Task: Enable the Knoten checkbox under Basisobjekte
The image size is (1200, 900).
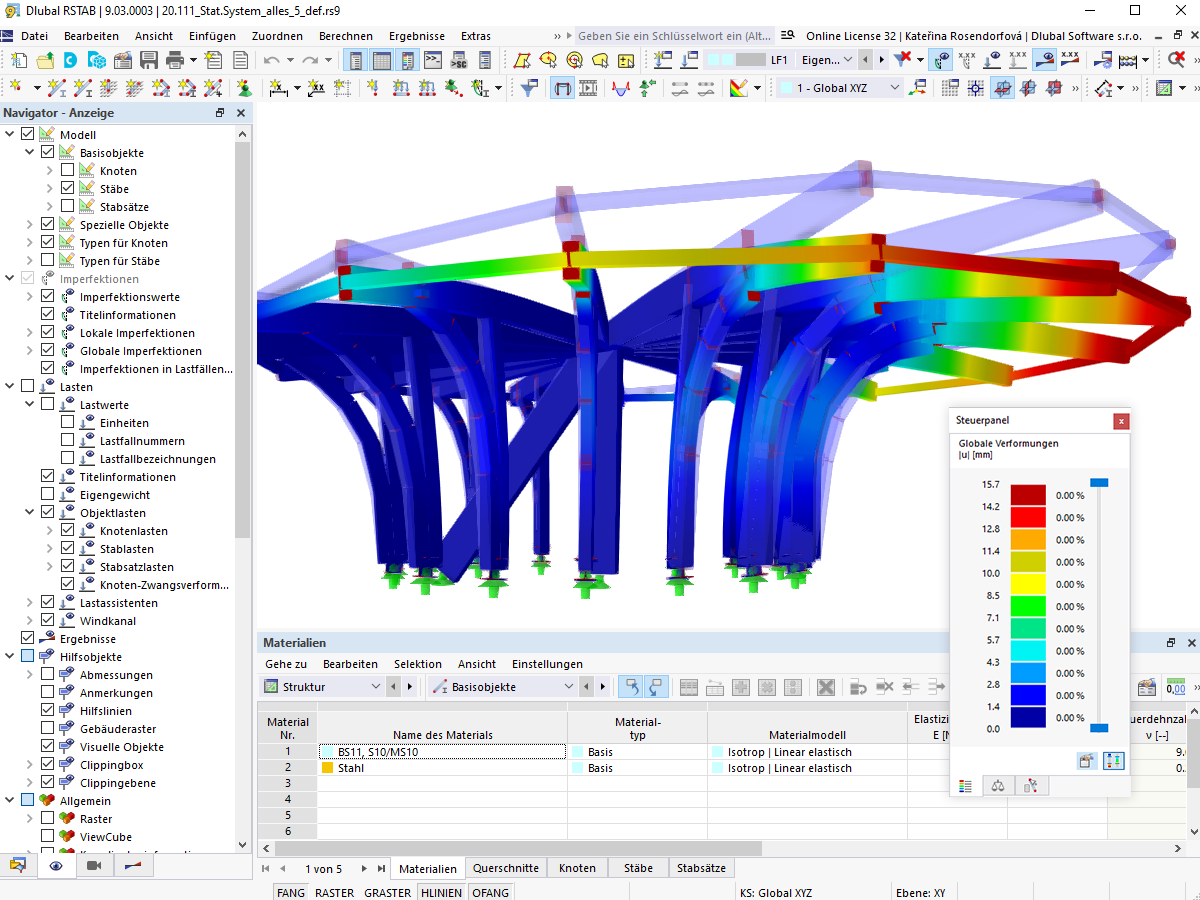Action: [67, 170]
